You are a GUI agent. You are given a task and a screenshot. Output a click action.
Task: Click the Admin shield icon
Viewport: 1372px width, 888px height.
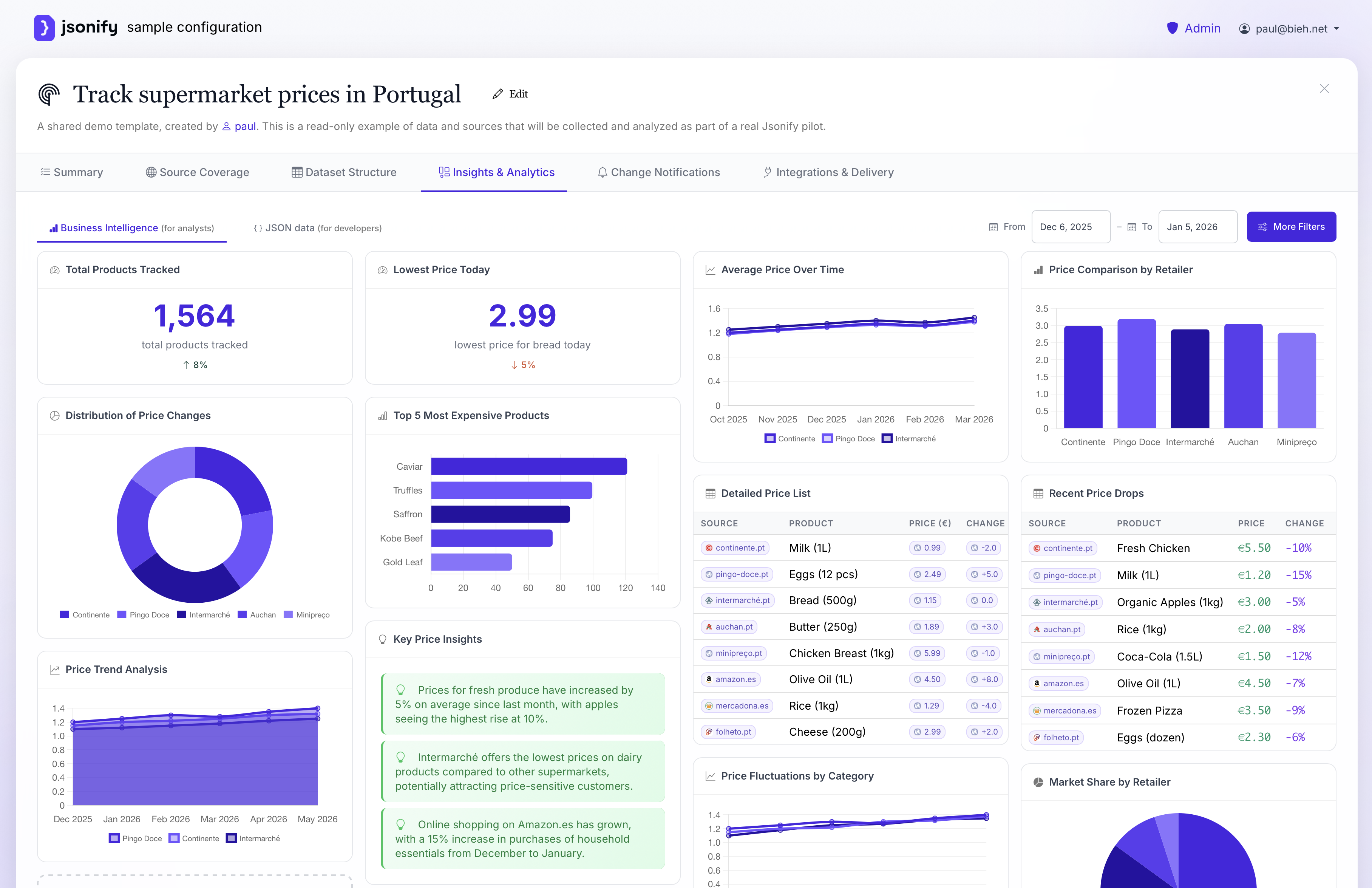(1173, 28)
